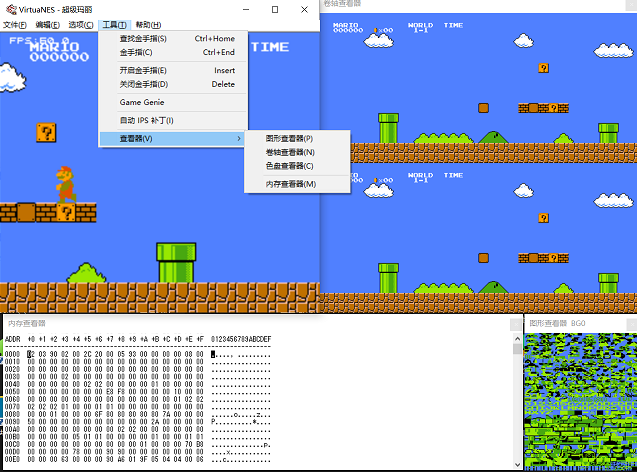Open the 文件(F) menu

[15, 25]
